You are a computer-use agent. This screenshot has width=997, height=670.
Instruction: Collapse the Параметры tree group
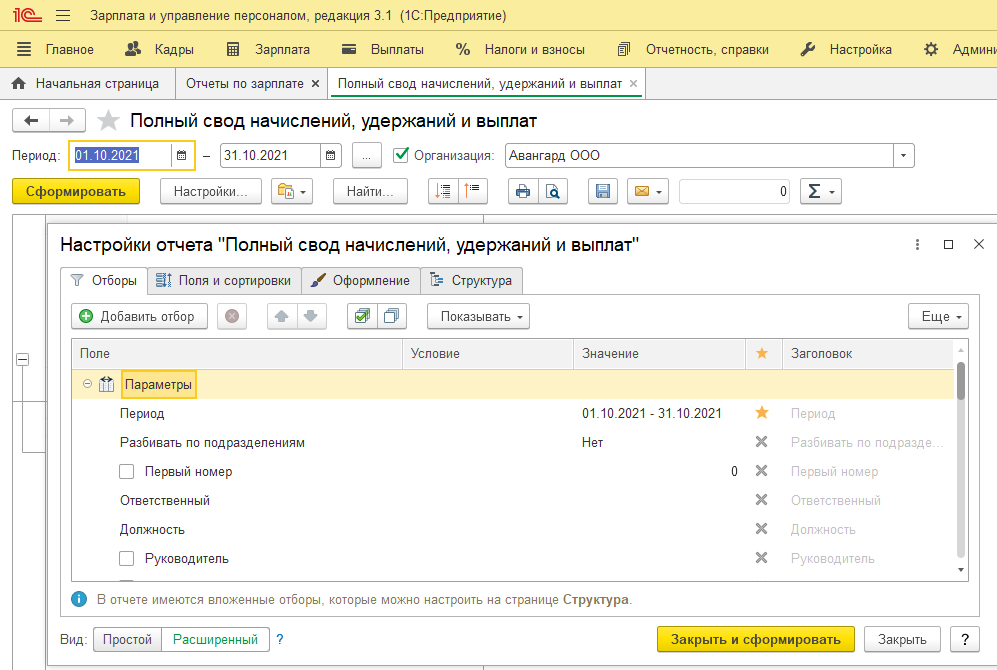(87, 384)
